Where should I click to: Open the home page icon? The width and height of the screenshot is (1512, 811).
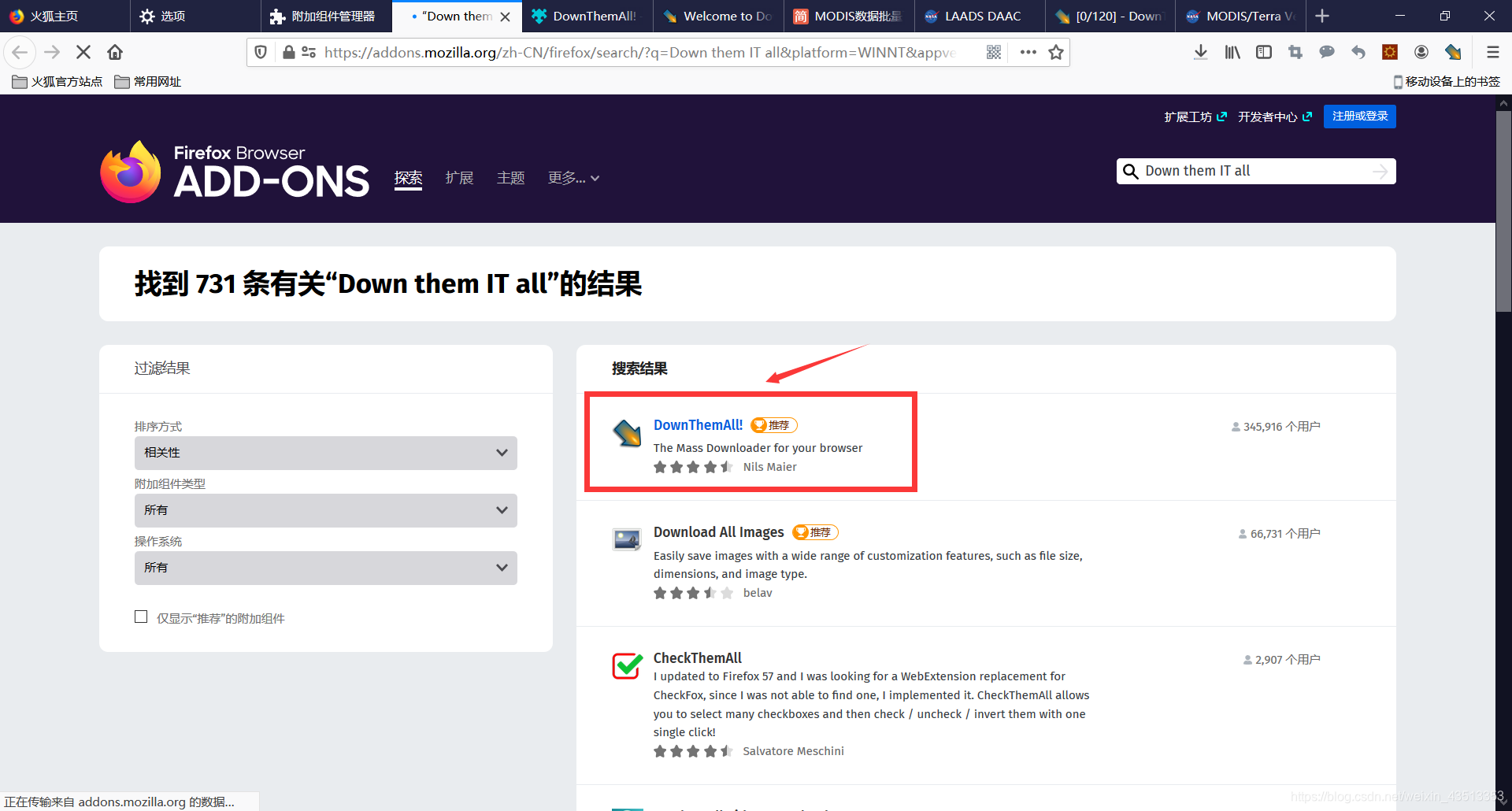pyautogui.click(x=115, y=52)
